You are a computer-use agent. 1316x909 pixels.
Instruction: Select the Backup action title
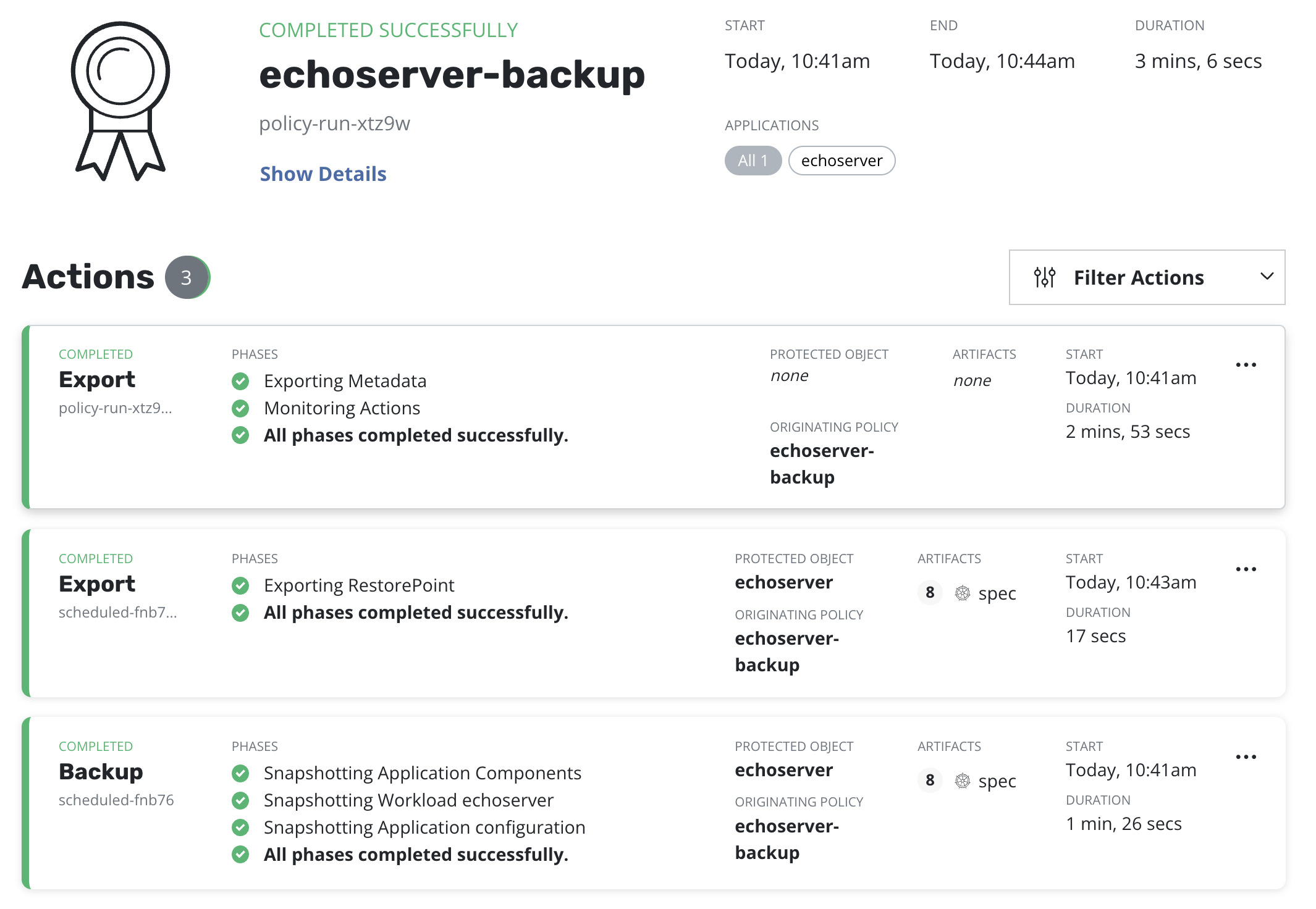(x=101, y=772)
